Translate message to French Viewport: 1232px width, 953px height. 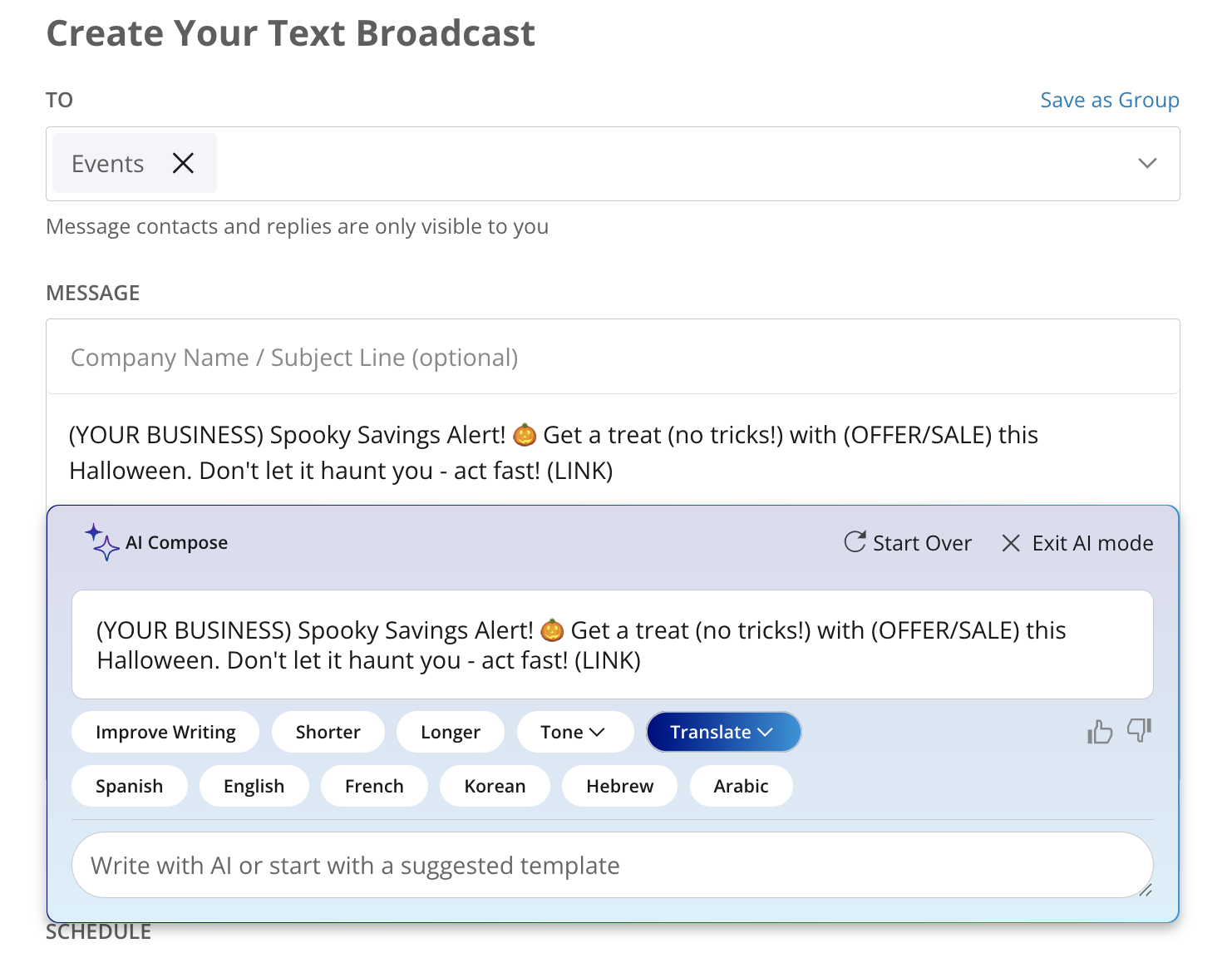point(375,786)
